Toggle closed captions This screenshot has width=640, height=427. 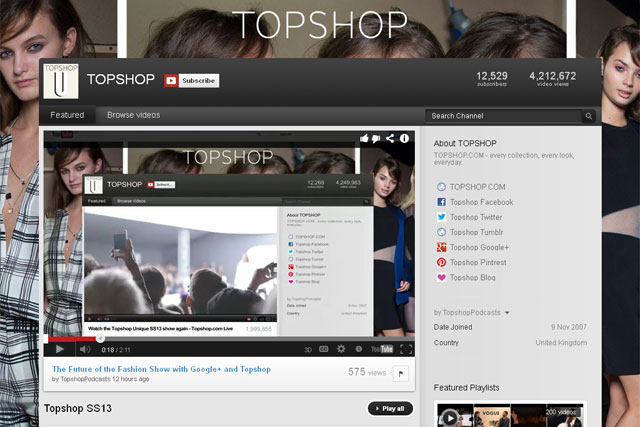coord(324,349)
